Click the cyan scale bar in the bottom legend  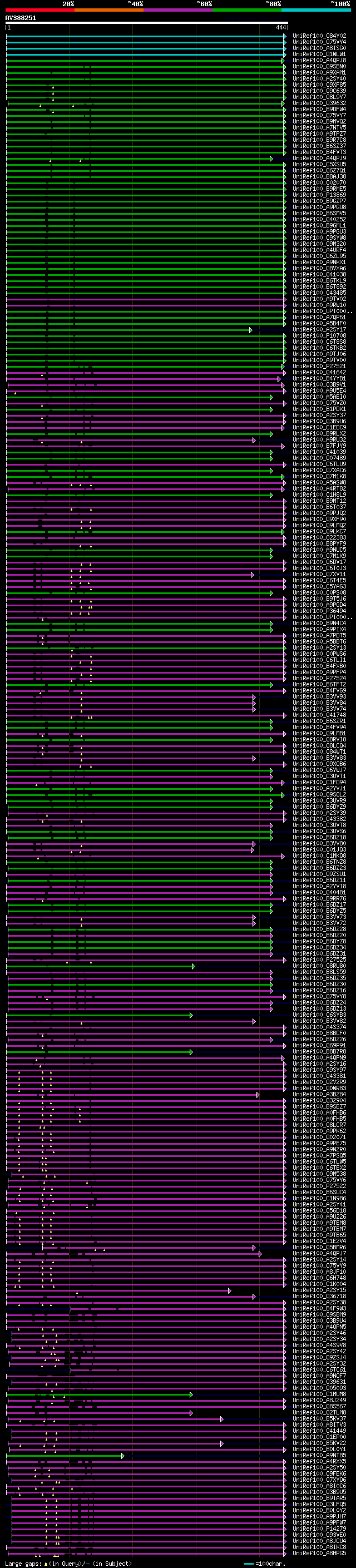click(x=249, y=1564)
